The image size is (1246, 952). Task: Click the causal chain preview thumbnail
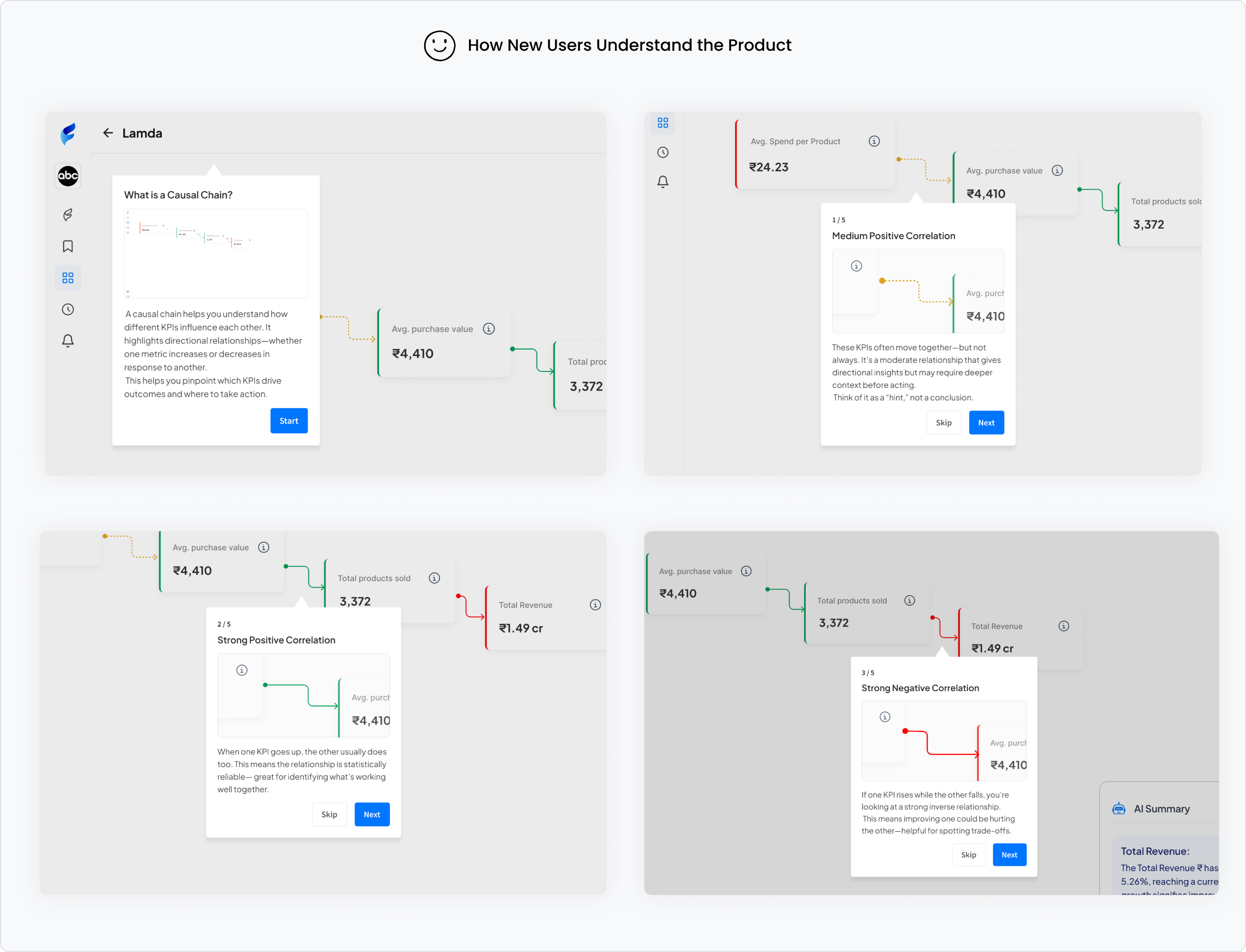point(216,253)
